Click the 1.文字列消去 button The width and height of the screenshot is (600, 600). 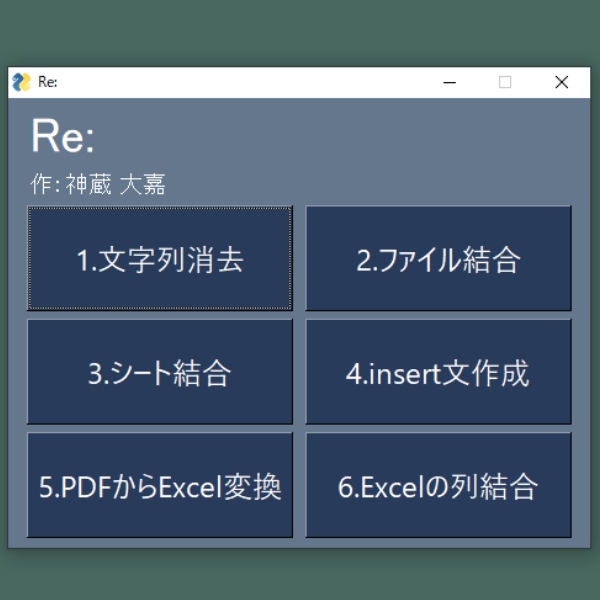(160, 259)
